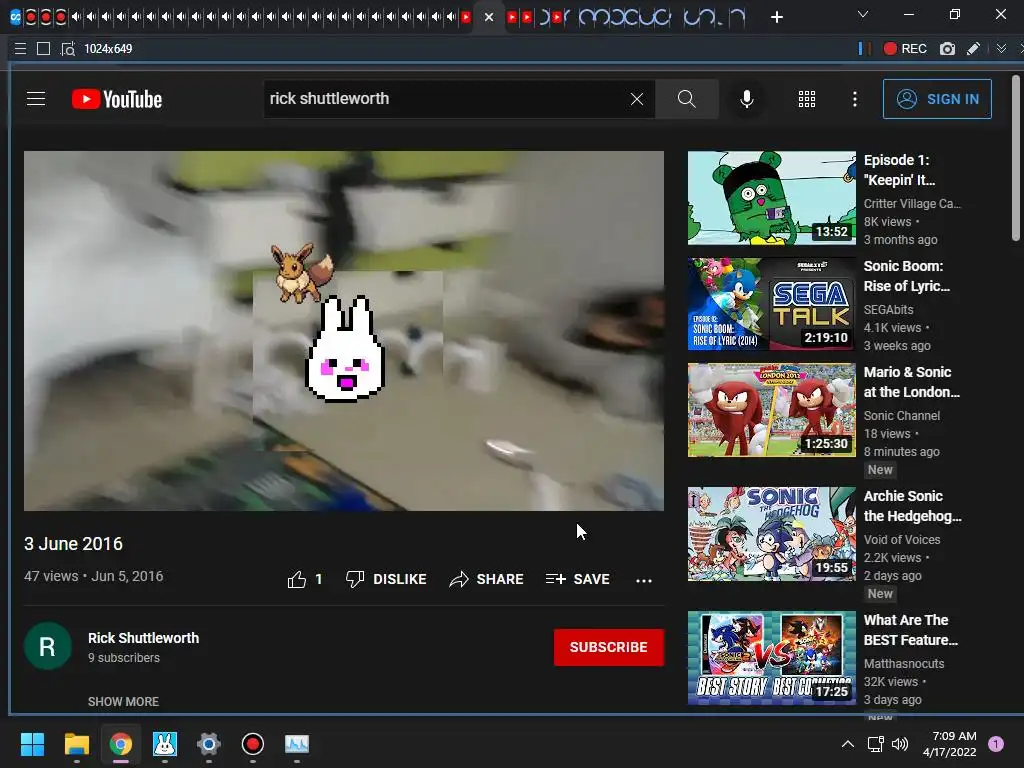Screen dimensions: 1024x768
Task: Select the recorder region picker icon
Action: pyautogui.click(x=67, y=48)
